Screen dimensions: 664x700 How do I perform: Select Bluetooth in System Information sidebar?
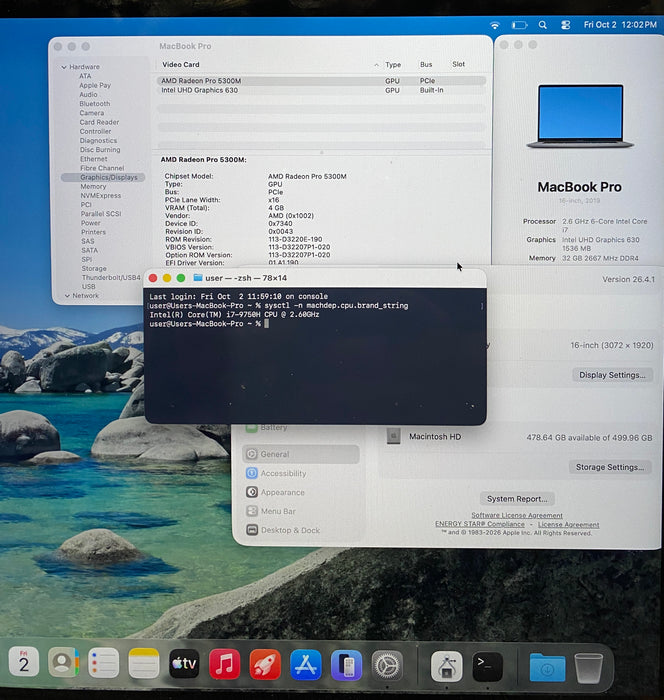(x=95, y=104)
